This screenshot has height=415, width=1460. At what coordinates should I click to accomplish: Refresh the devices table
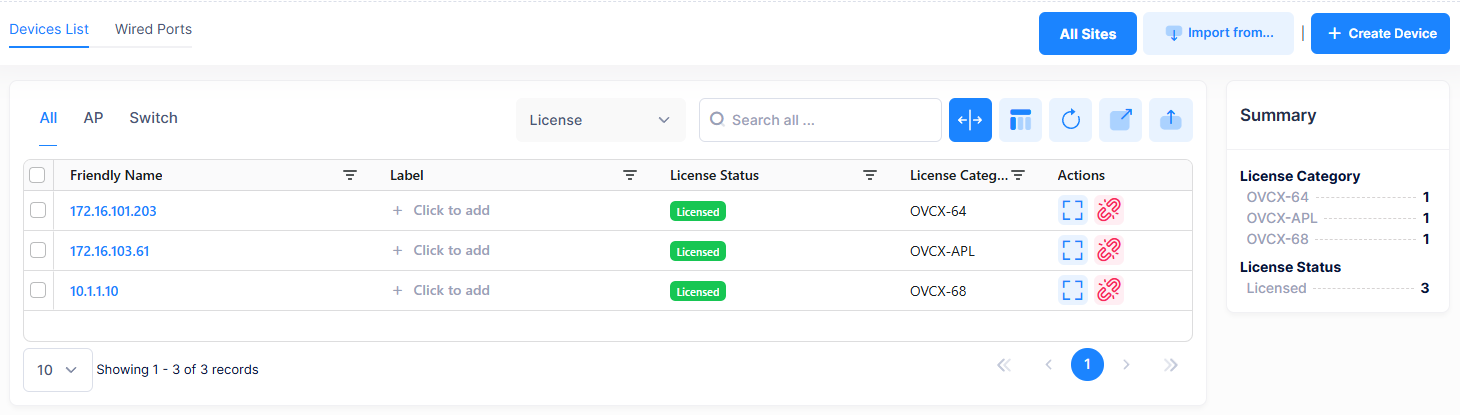click(x=1070, y=120)
